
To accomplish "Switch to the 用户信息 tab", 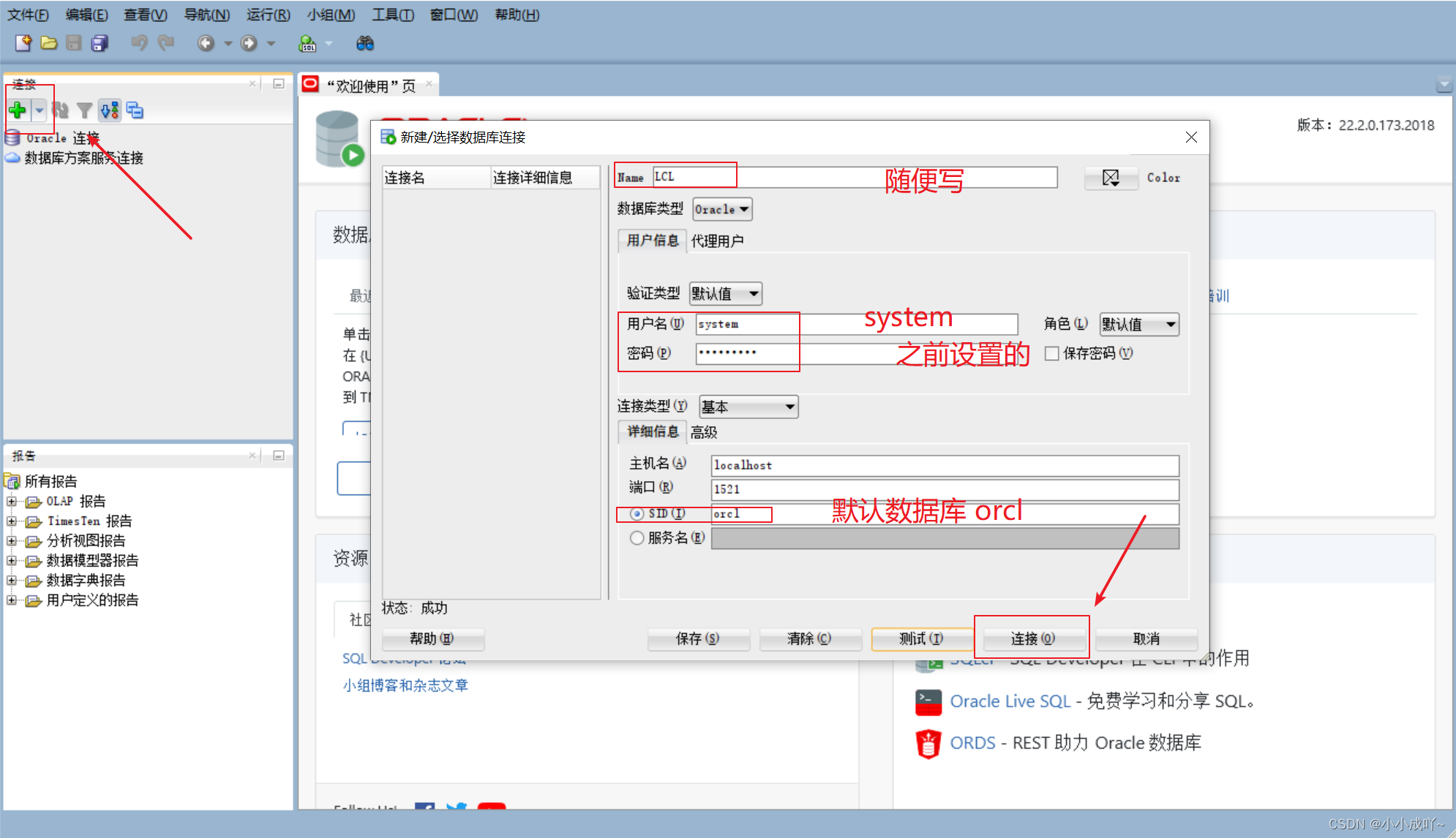I will [x=652, y=241].
